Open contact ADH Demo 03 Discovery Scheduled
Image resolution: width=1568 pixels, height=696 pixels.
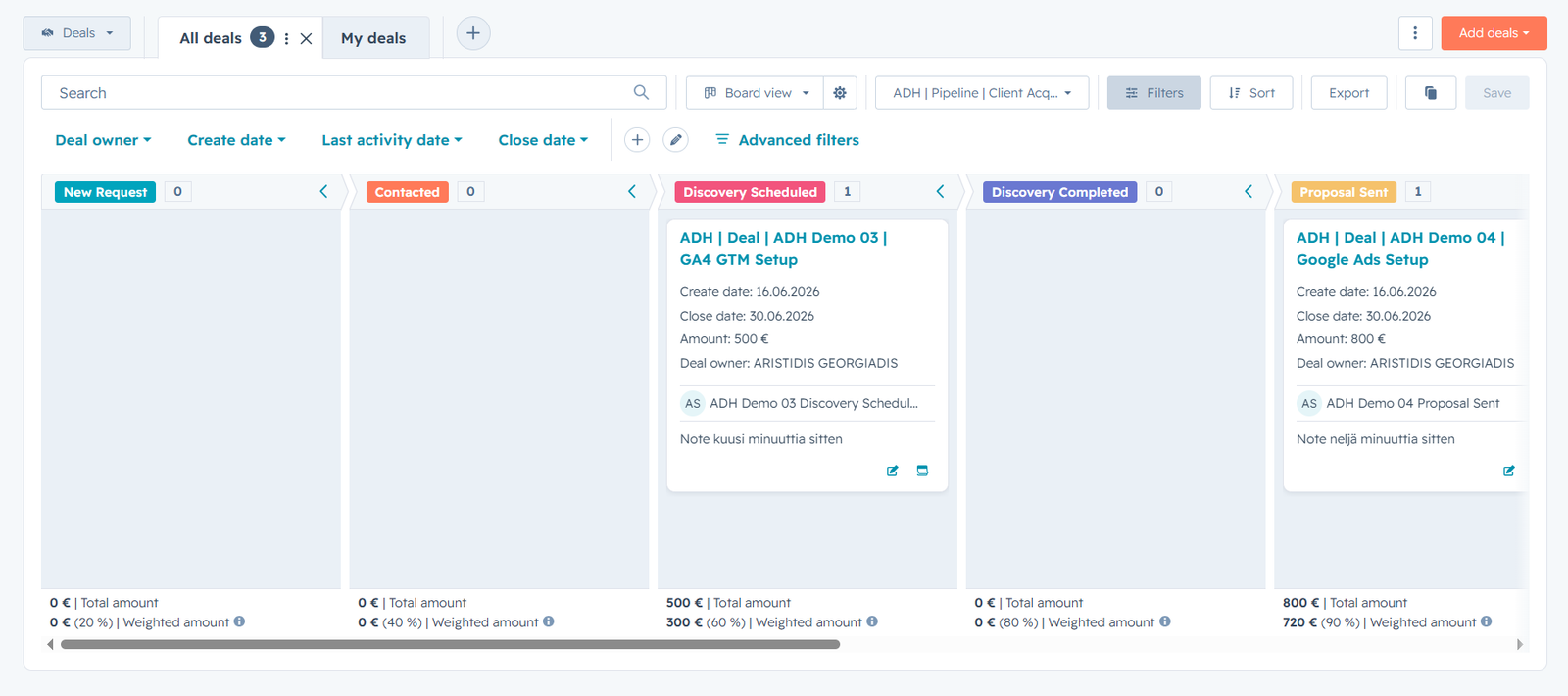click(813, 403)
